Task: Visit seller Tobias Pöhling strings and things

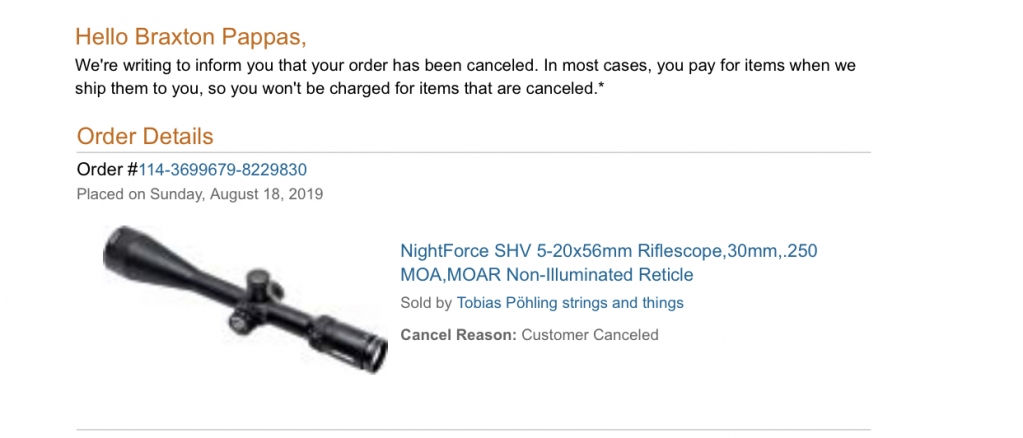Action: (x=570, y=303)
